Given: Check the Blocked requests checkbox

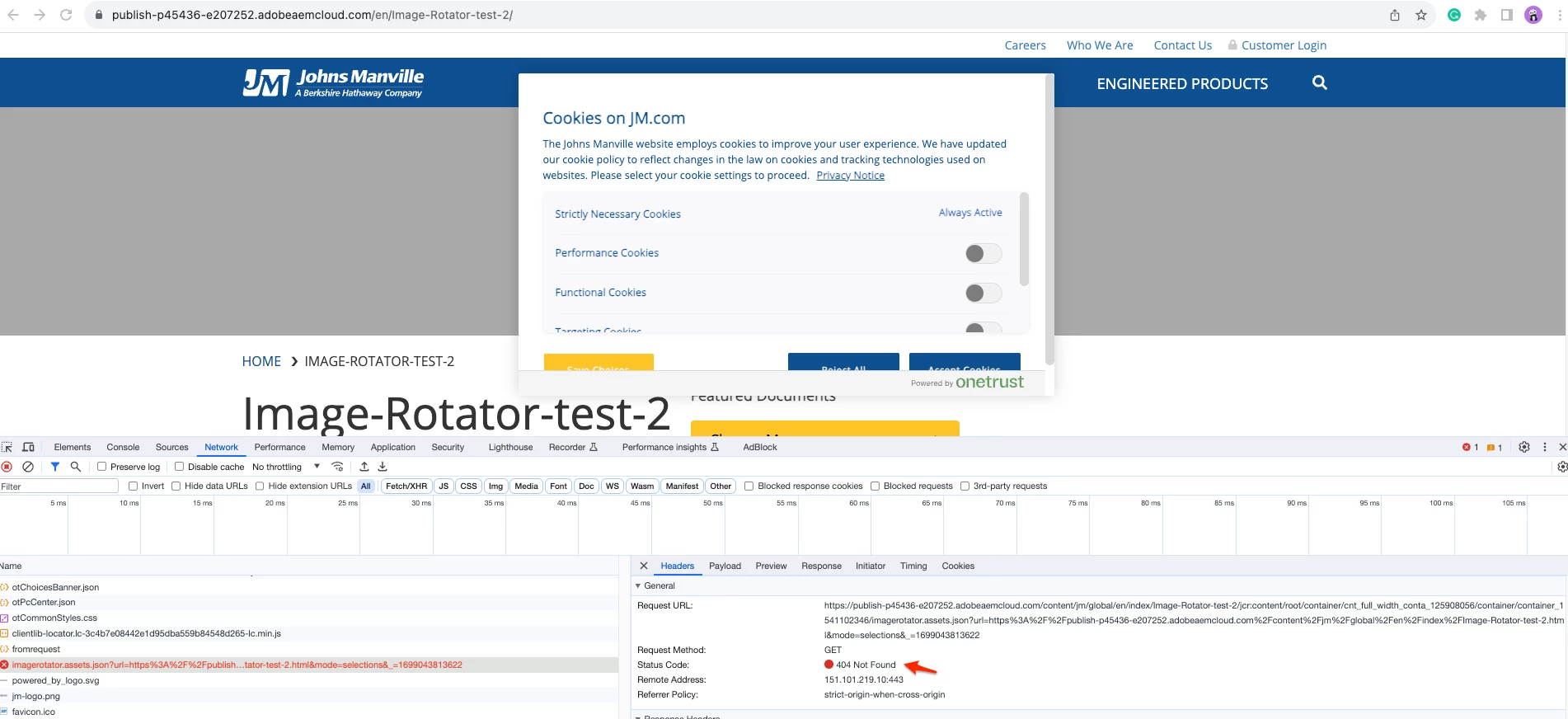Looking at the screenshot, I should tap(875, 486).
